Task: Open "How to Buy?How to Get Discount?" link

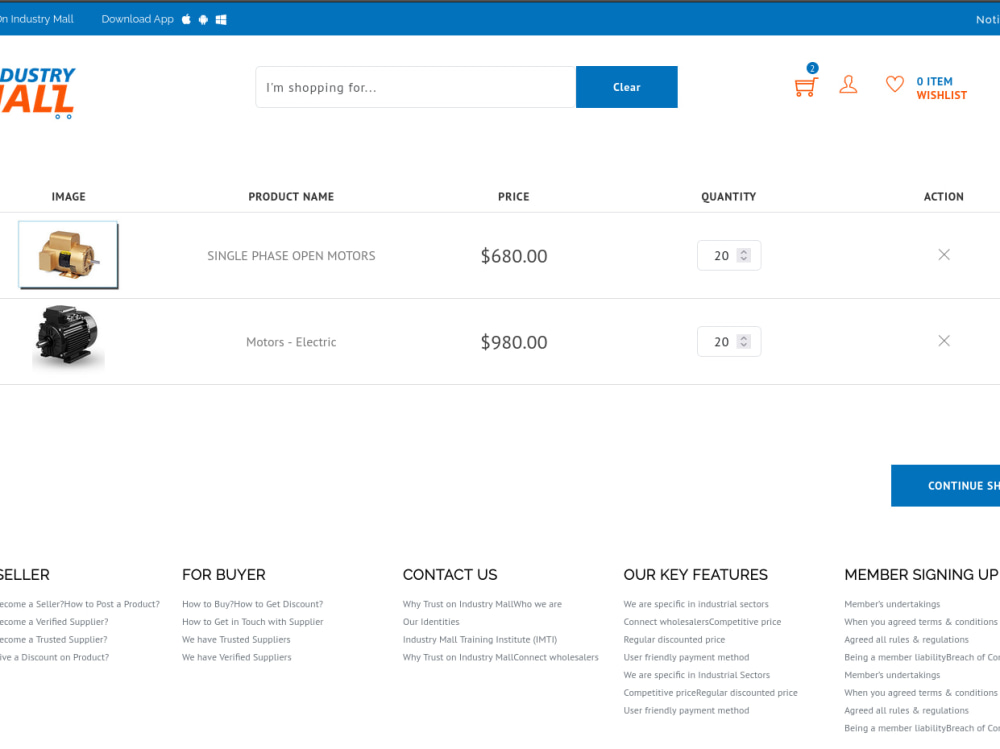Action: (x=253, y=604)
